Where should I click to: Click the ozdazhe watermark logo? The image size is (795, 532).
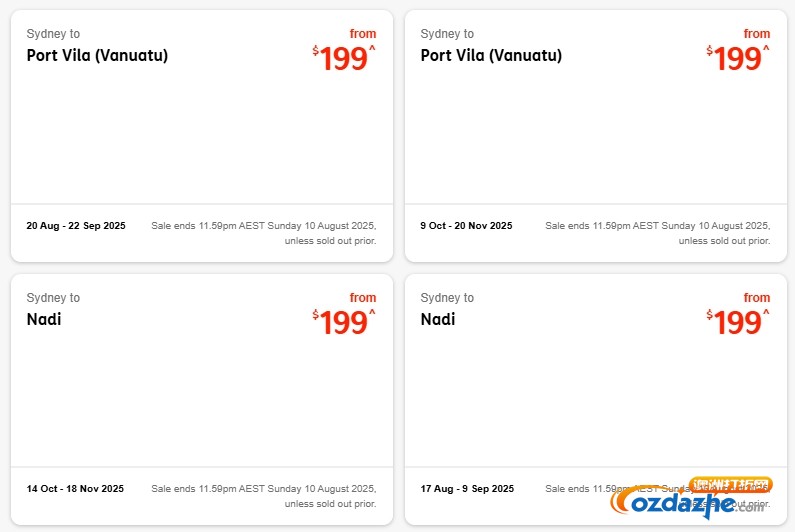(694, 501)
